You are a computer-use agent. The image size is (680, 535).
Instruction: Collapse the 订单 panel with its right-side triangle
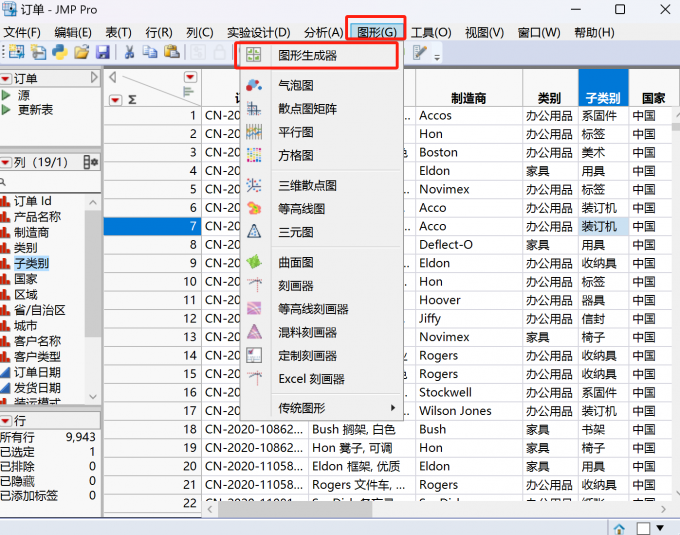click(x=94, y=78)
